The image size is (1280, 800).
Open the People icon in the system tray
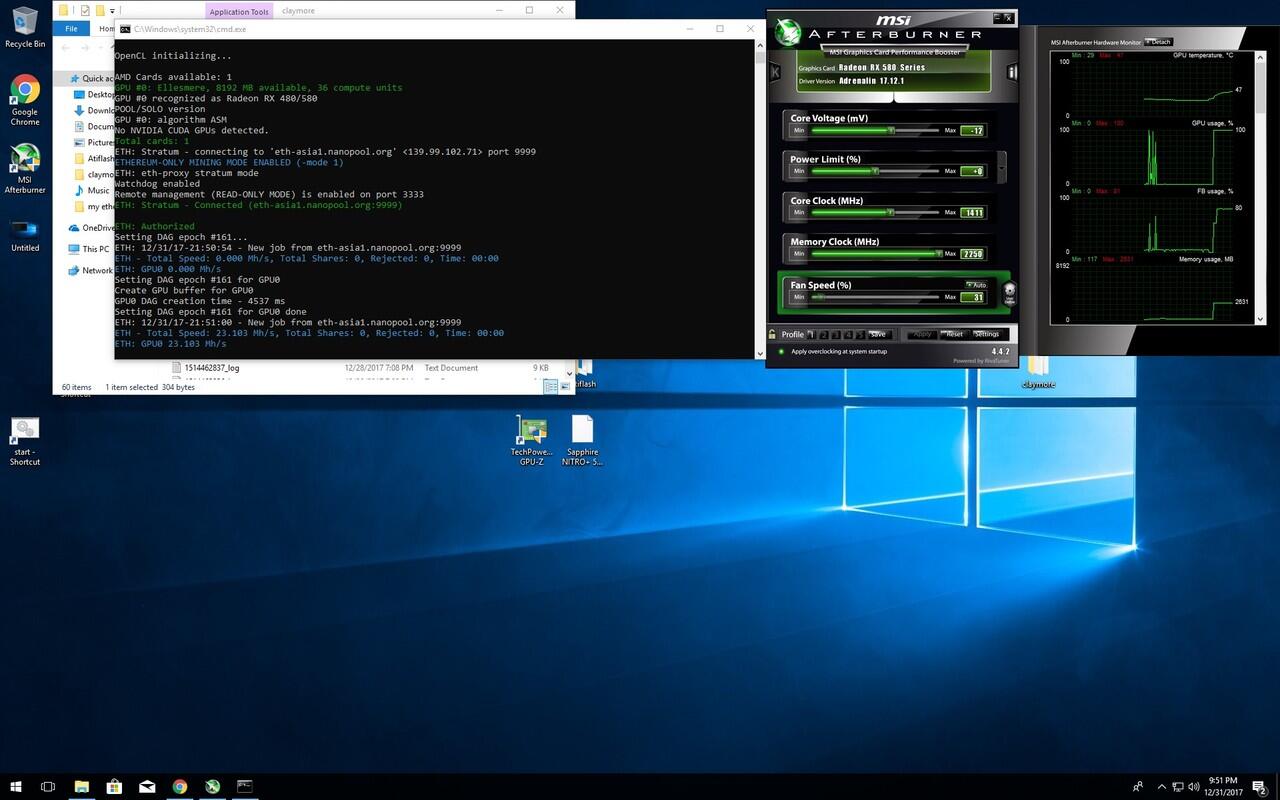point(1138,787)
